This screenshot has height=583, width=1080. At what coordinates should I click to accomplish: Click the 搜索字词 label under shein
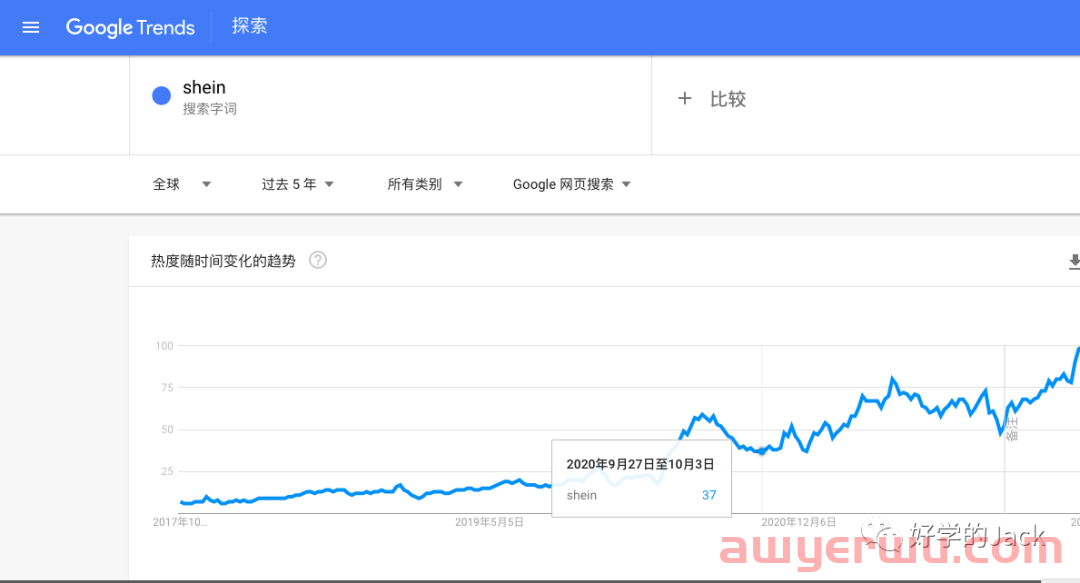point(209,109)
